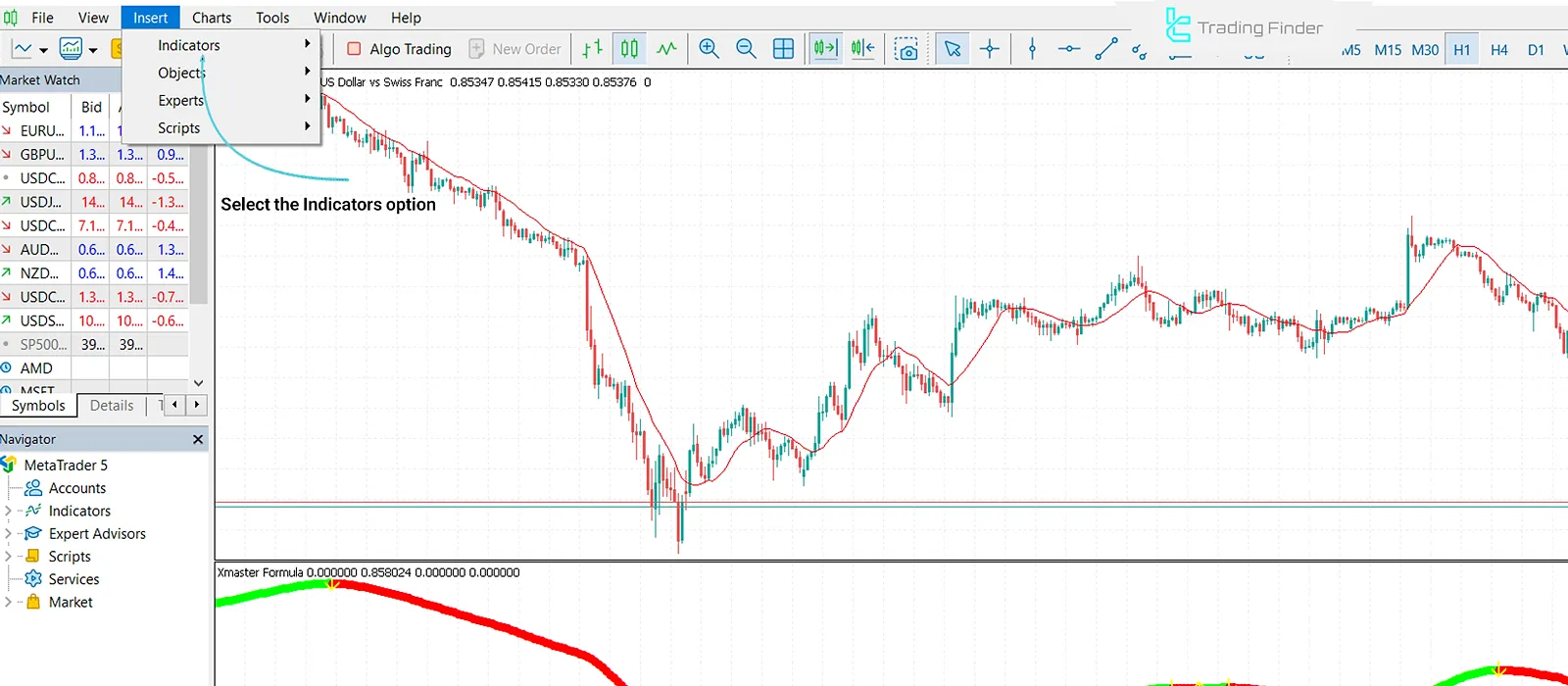The height and width of the screenshot is (686, 1568).
Task: Toggle chart auto scroll to end
Action: click(825, 49)
